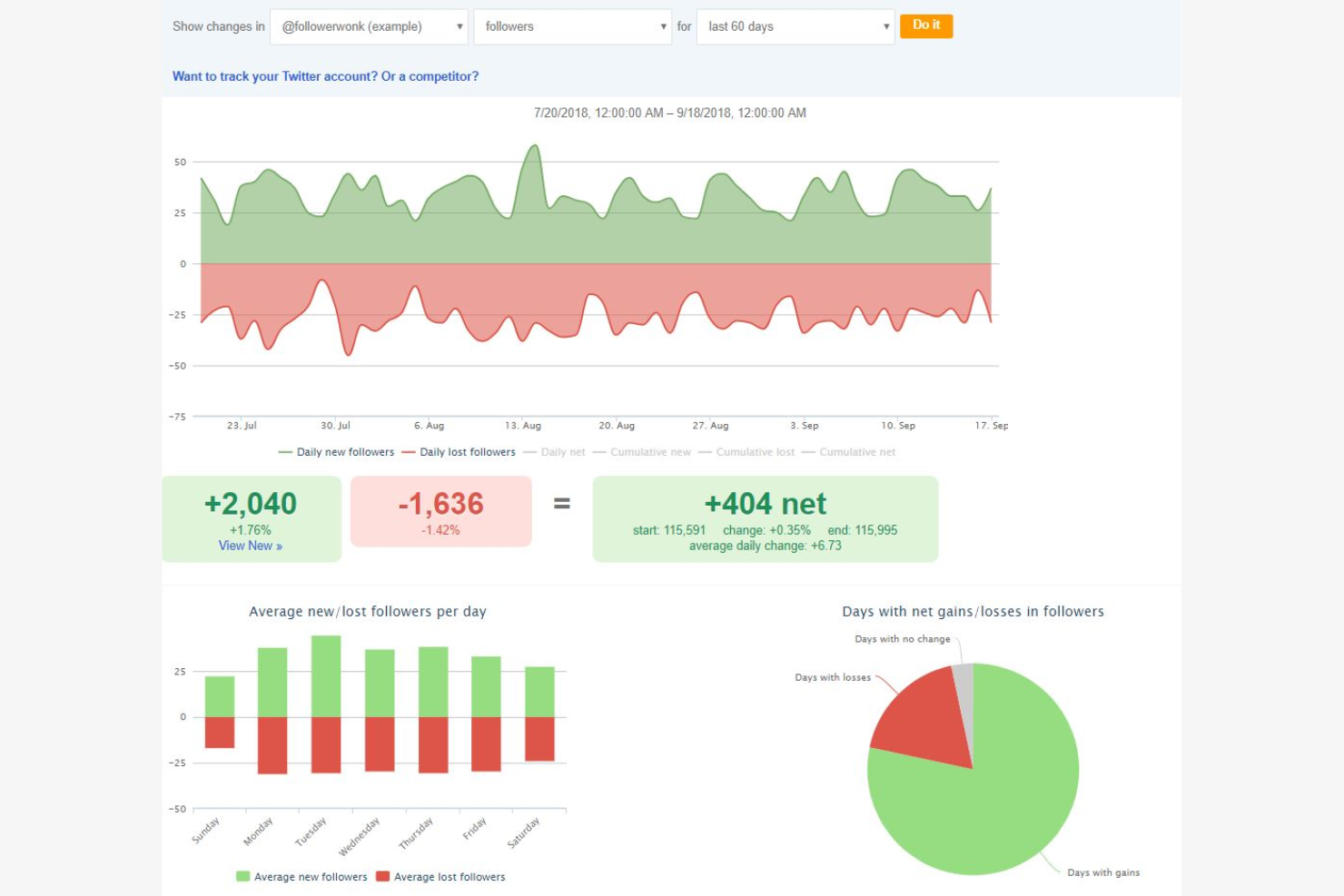Show the "Cumulative lost" series

754,451
